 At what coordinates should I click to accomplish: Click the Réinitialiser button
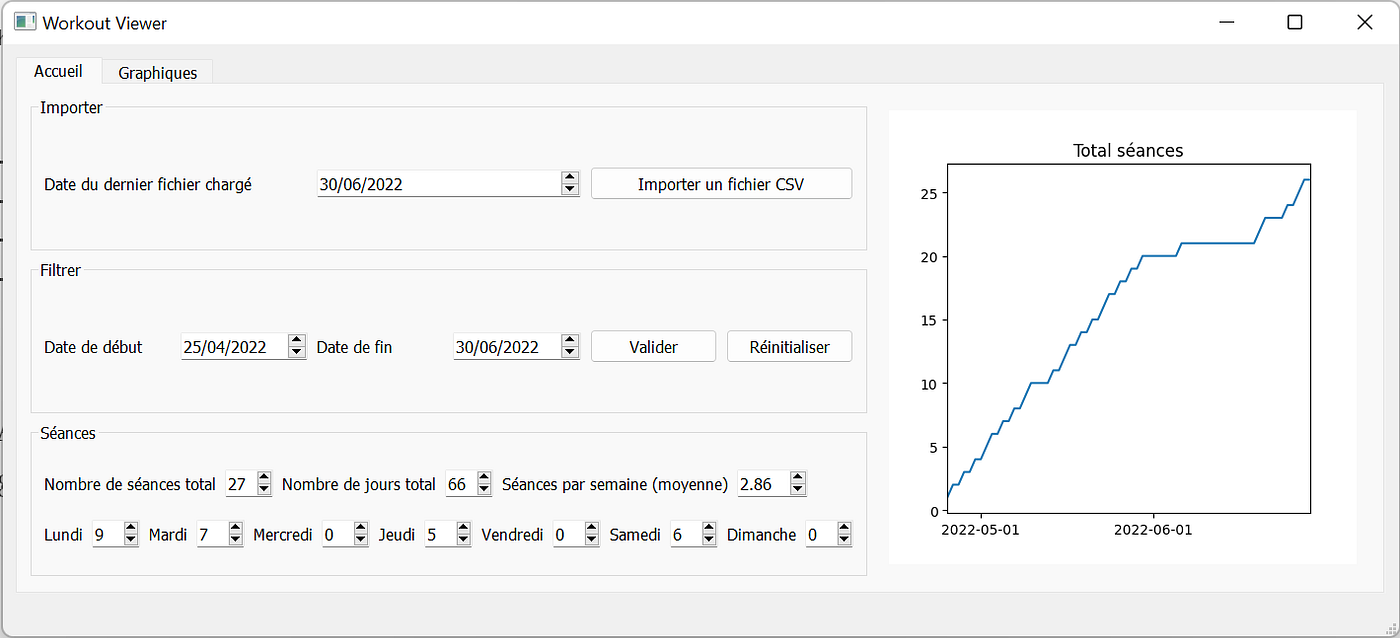(789, 346)
